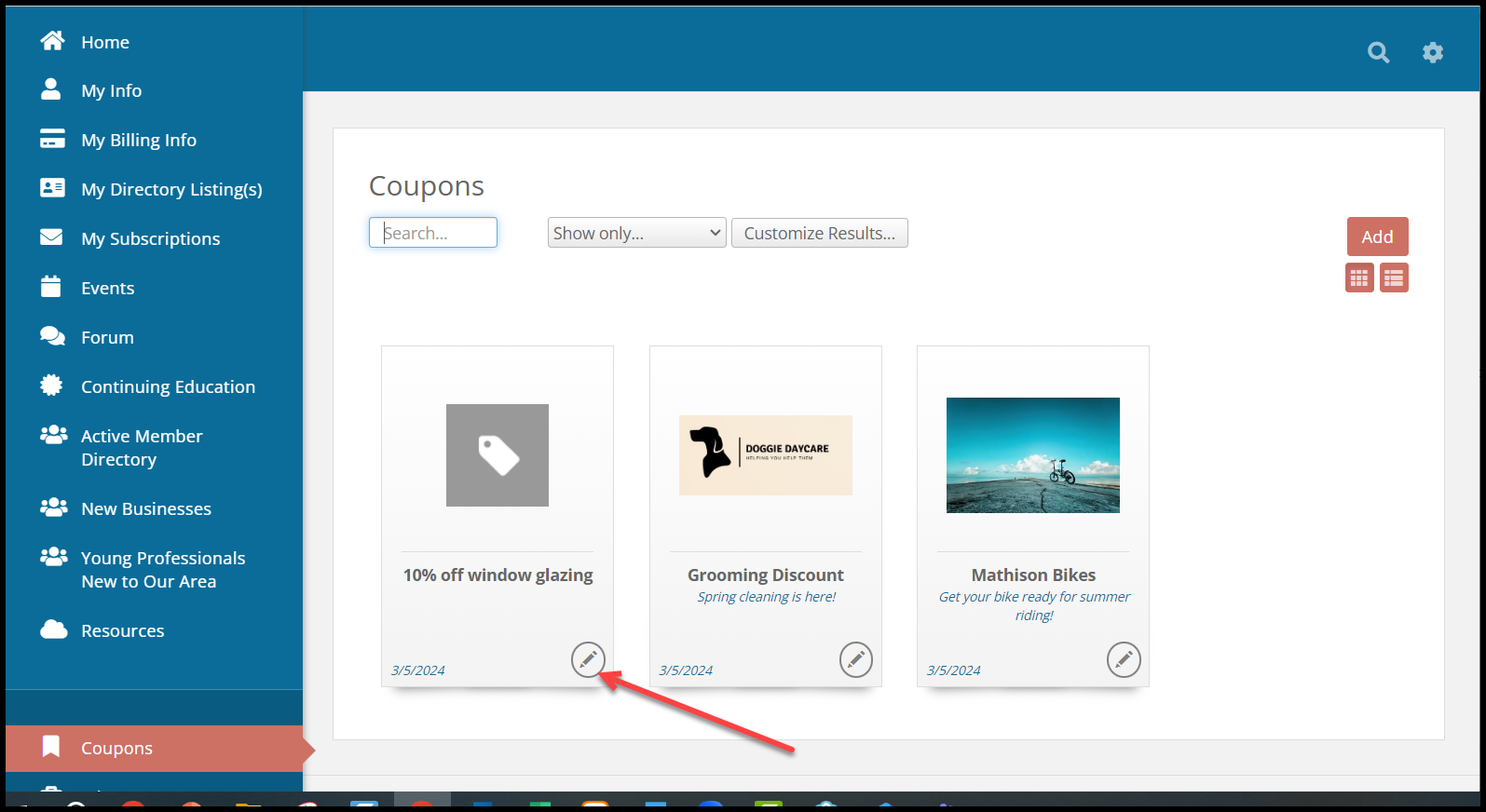The width and height of the screenshot is (1486, 812).
Task: Click the My Billing Info card icon
Action: [x=52, y=140]
